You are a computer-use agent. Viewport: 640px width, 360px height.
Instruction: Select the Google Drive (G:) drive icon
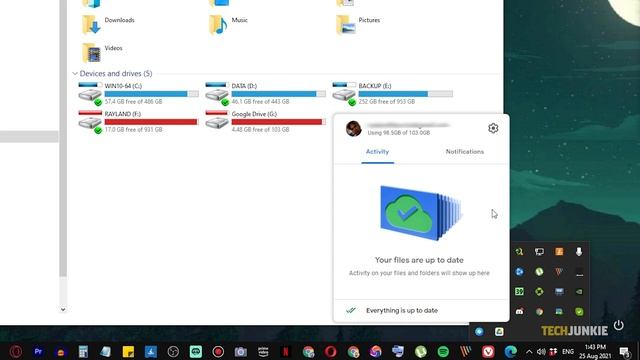217,120
